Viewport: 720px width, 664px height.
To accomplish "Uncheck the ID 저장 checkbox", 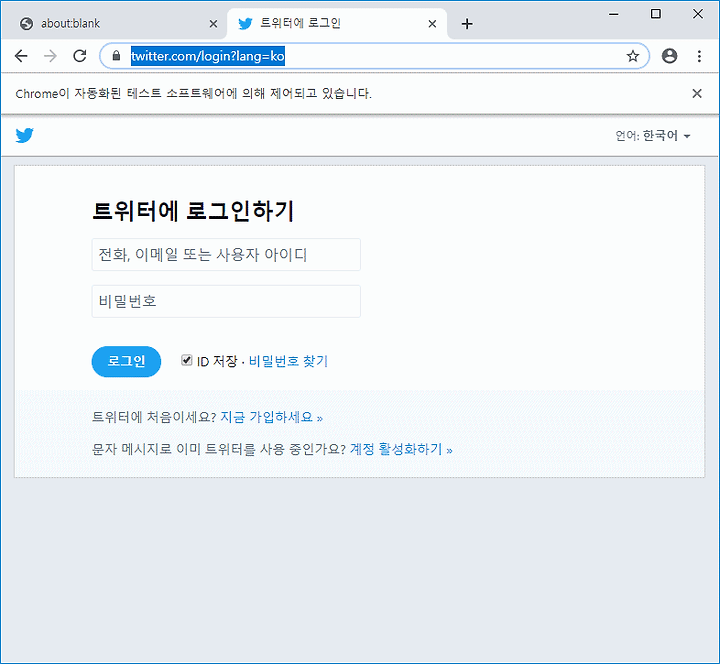I will pos(186,360).
